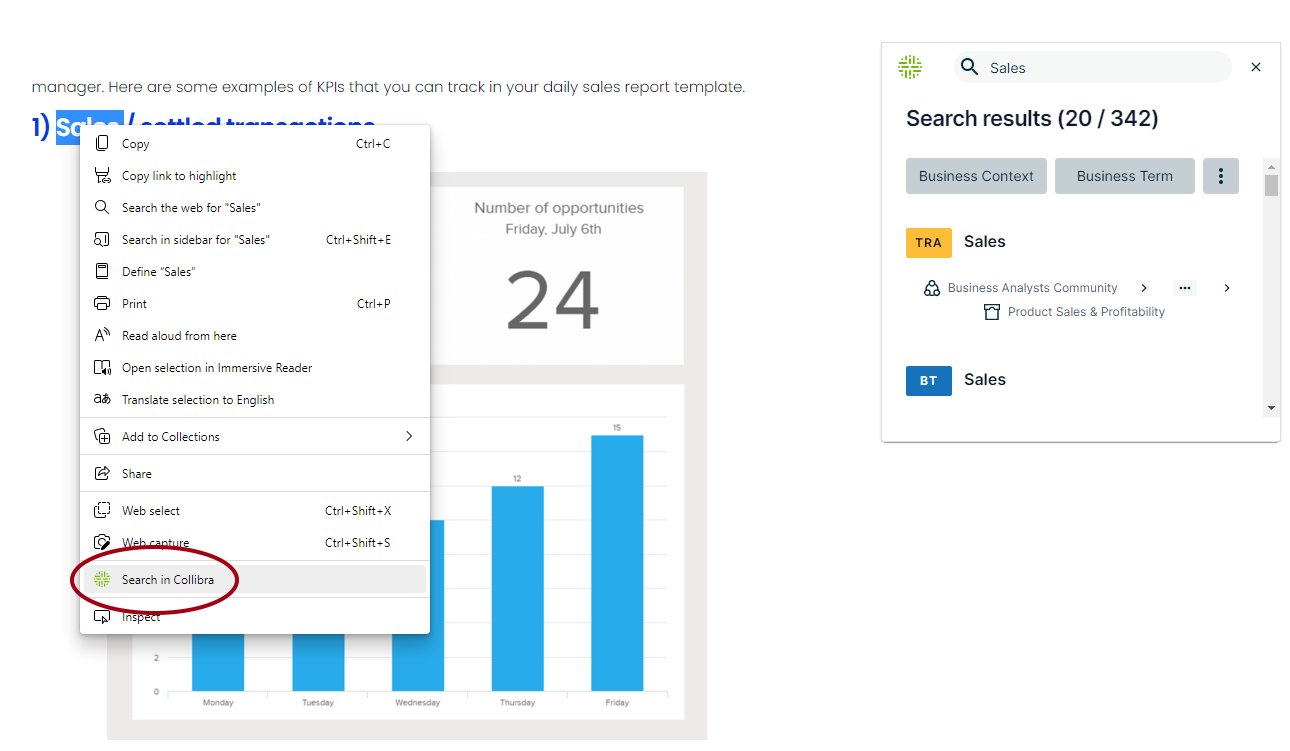Click the Product Sales & Profitability asset icon
The height and width of the screenshot is (751, 1290).
pyautogui.click(x=991, y=311)
